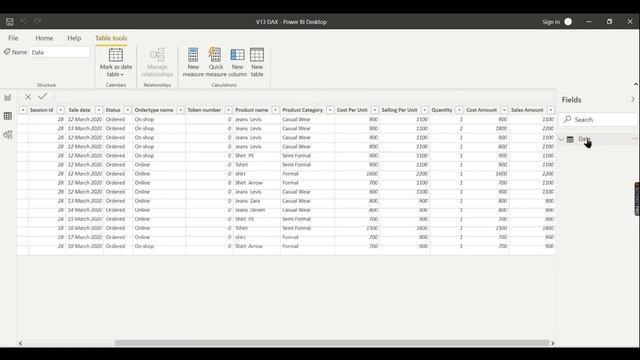Click the Data table icon in Fields

[570, 140]
